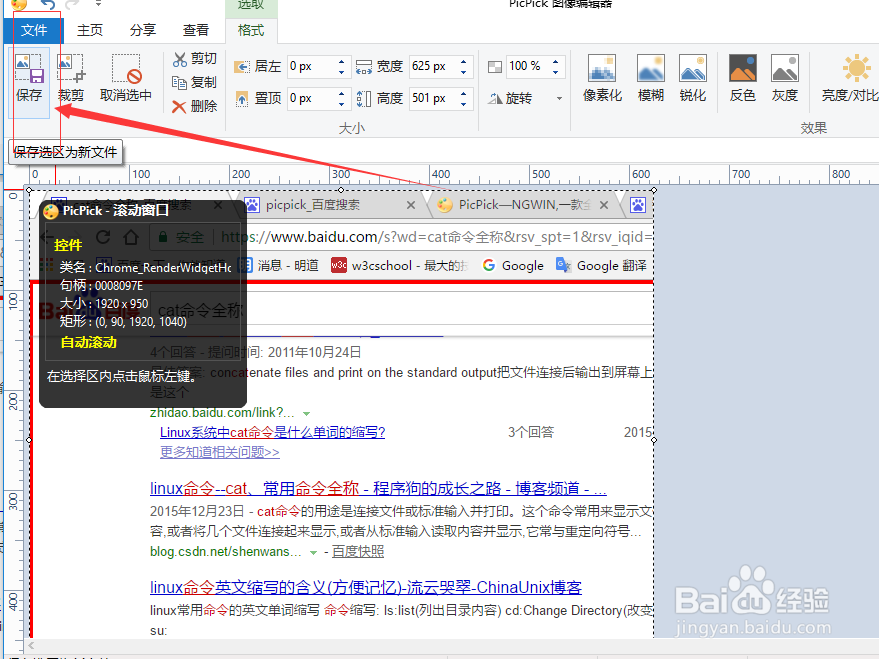
Task: Switch to the 分享 tab
Action: tap(143, 30)
